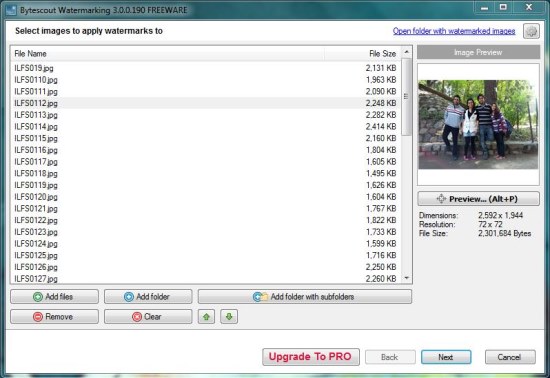The image size is (550, 378).
Task: Select file ILFS0113.jpg
Action: (x=206, y=115)
